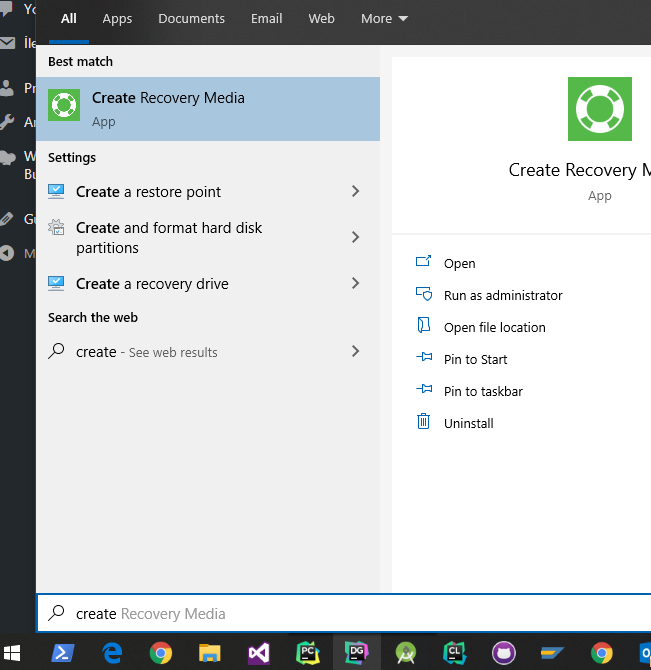Click the person icon in the background sidebar
Viewport: 651px width, 670px height.
(7, 88)
